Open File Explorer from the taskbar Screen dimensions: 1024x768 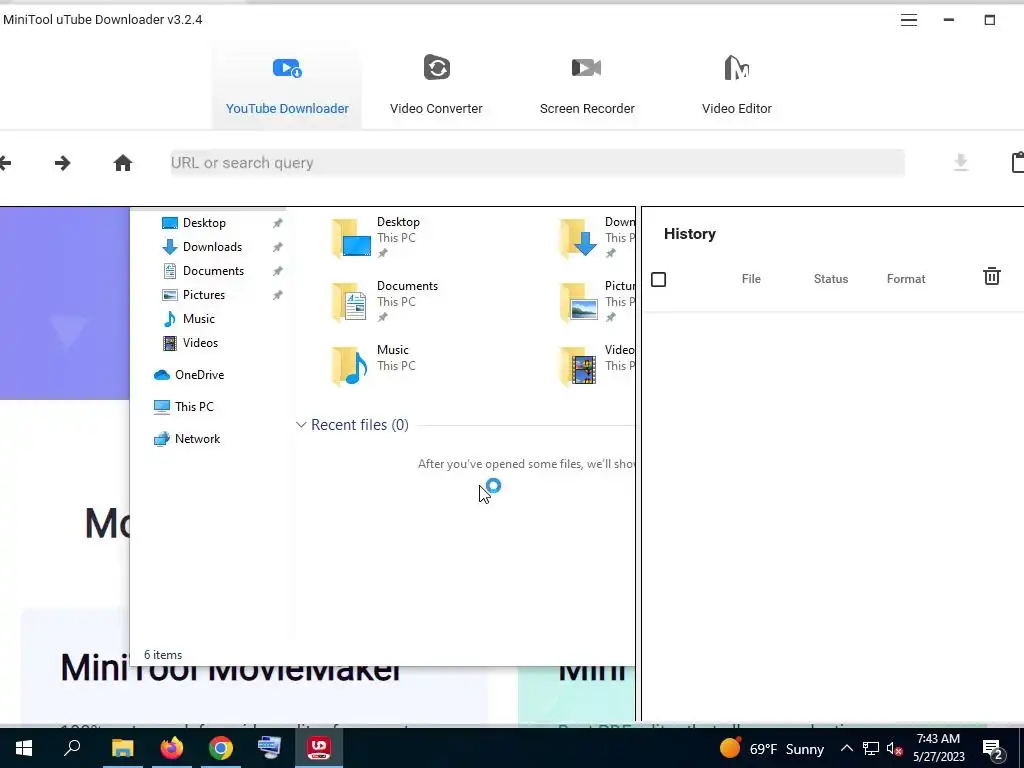coord(122,748)
